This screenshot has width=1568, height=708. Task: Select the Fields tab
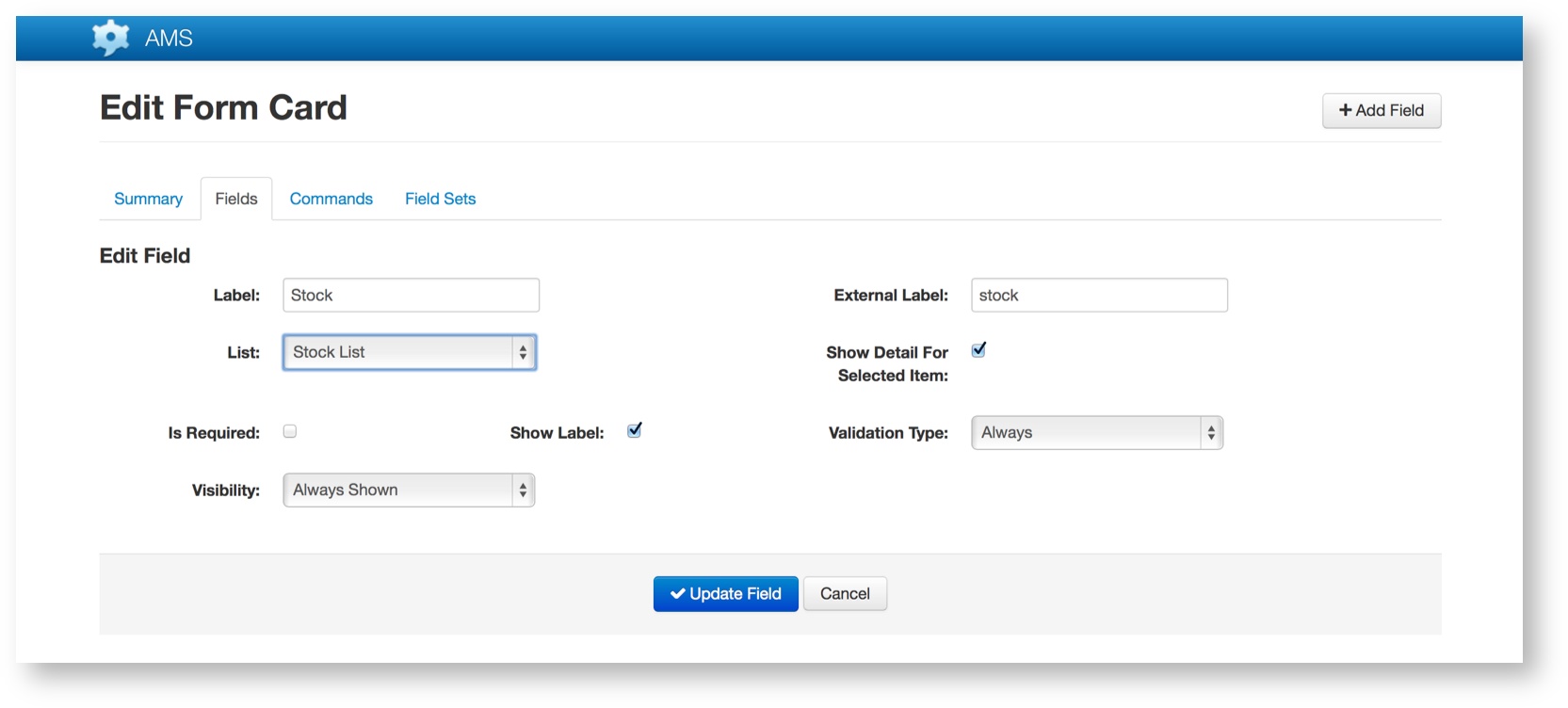coord(236,199)
